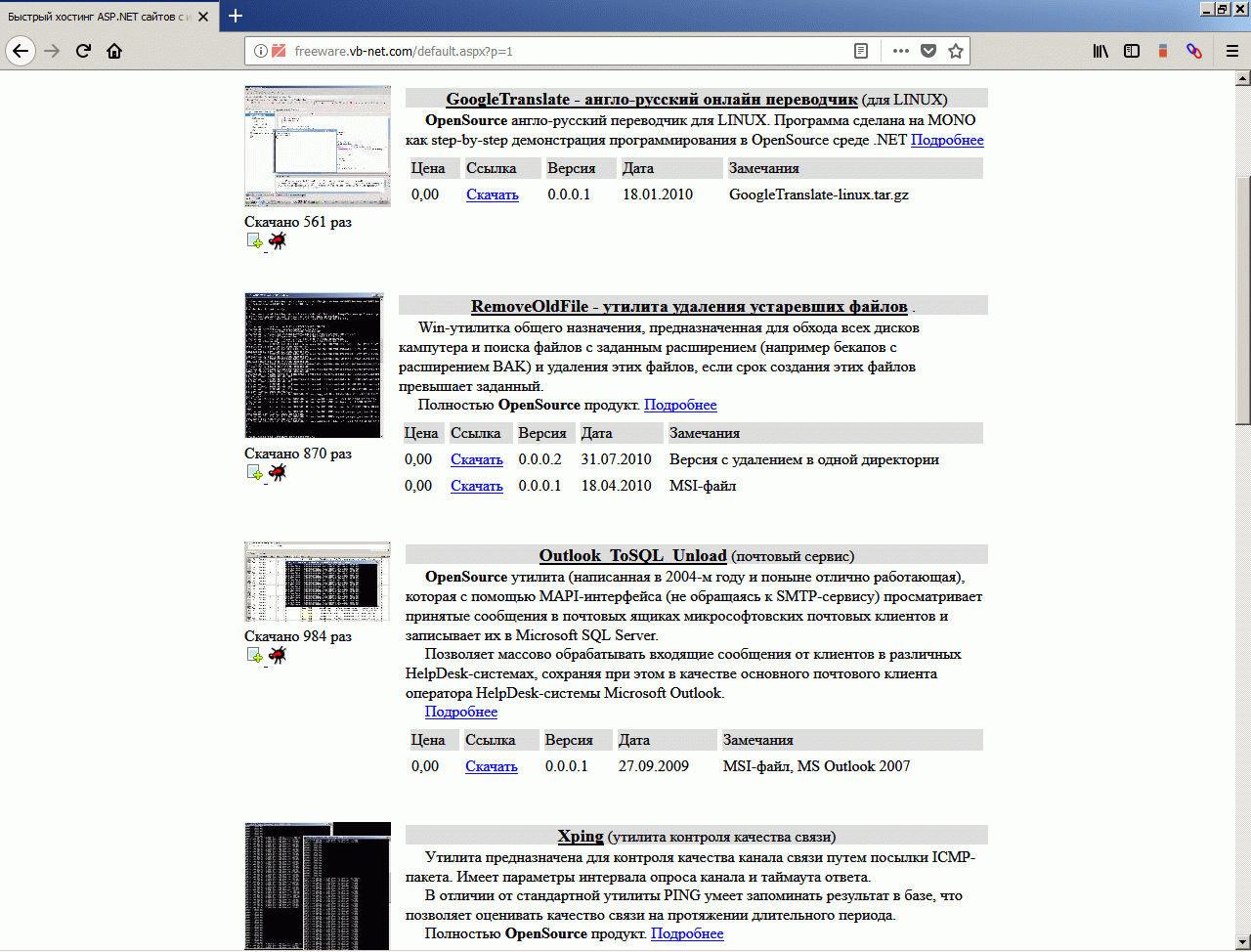Click the Xping screenshot thumbnail
This screenshot has height=952, width=1251.
[x=318, y=886]
